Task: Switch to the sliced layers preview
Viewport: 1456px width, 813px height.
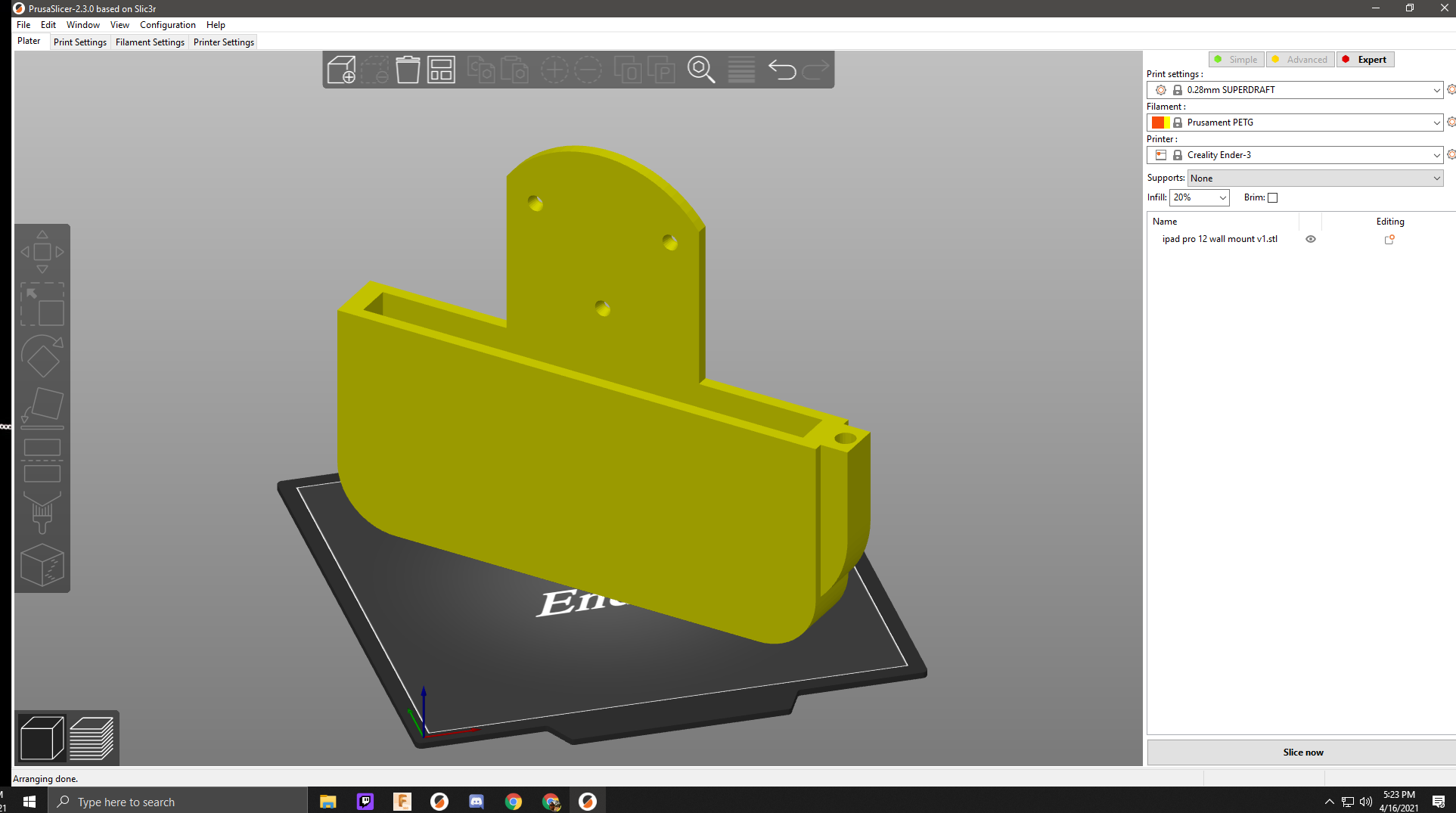Action: click(92, 738)
